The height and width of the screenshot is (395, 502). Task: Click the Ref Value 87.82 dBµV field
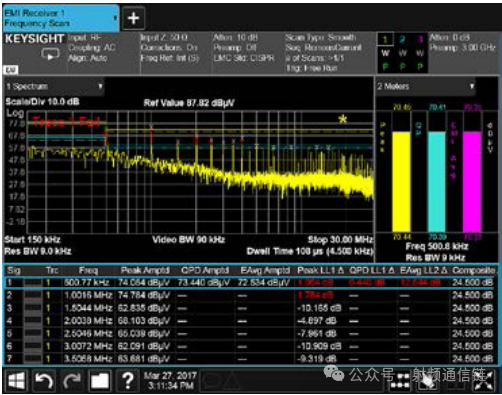pos(189,103)
